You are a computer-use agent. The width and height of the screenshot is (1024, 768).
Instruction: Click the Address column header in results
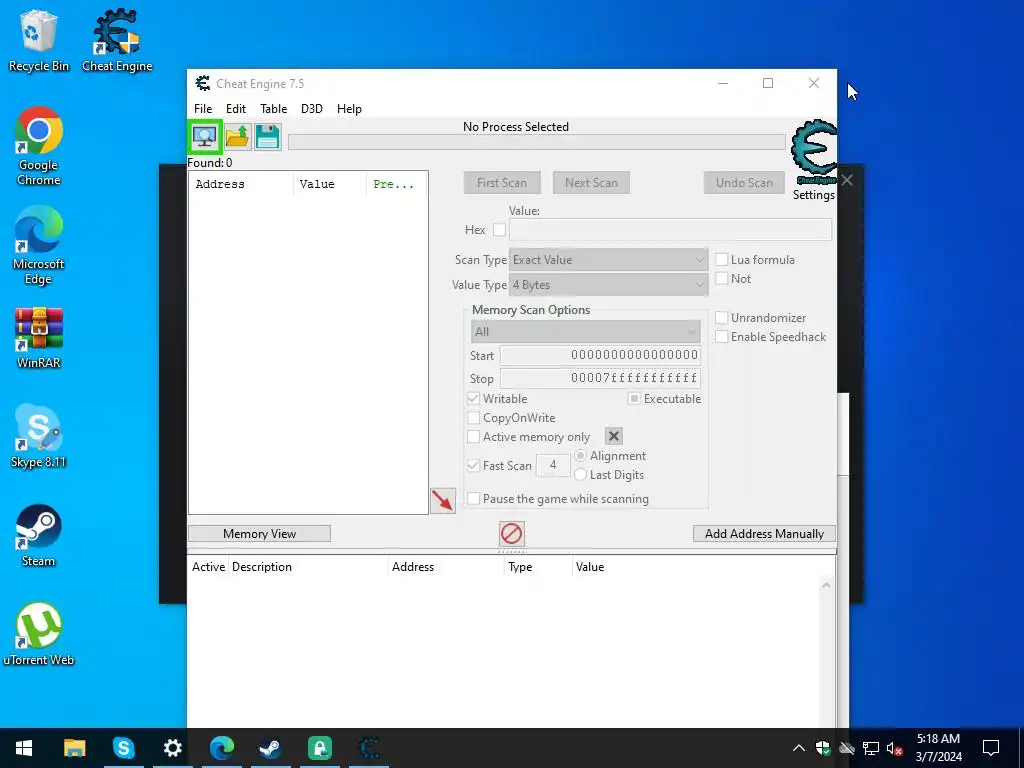point(241,184)
